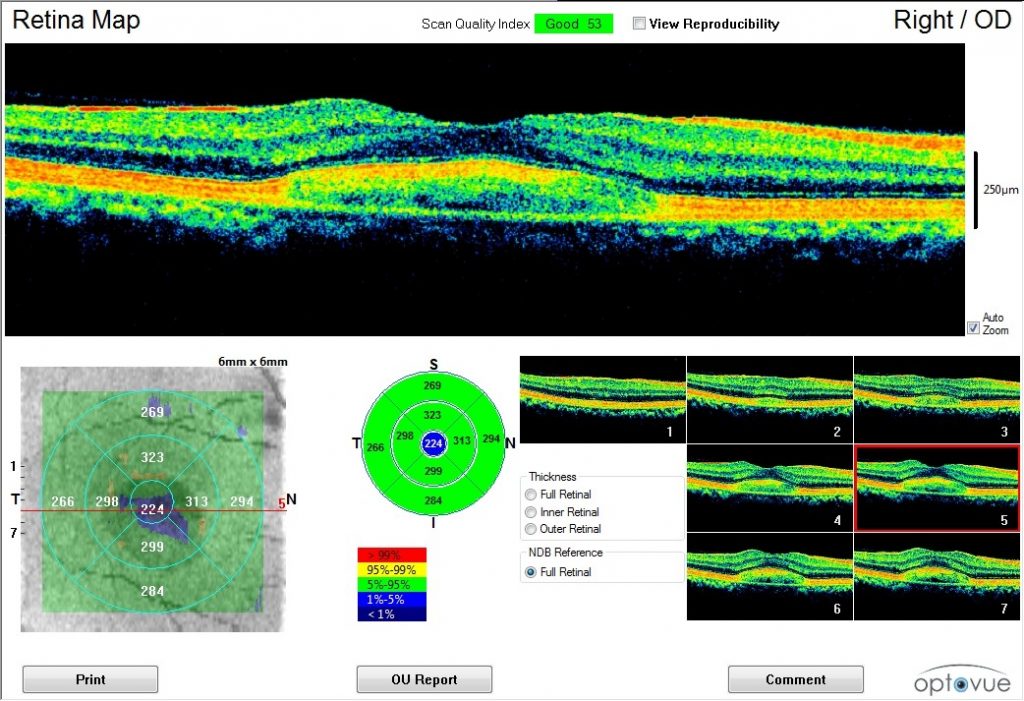Enable View Reproducibility
The image size is (1024, 701).
(x=637, y=24)
